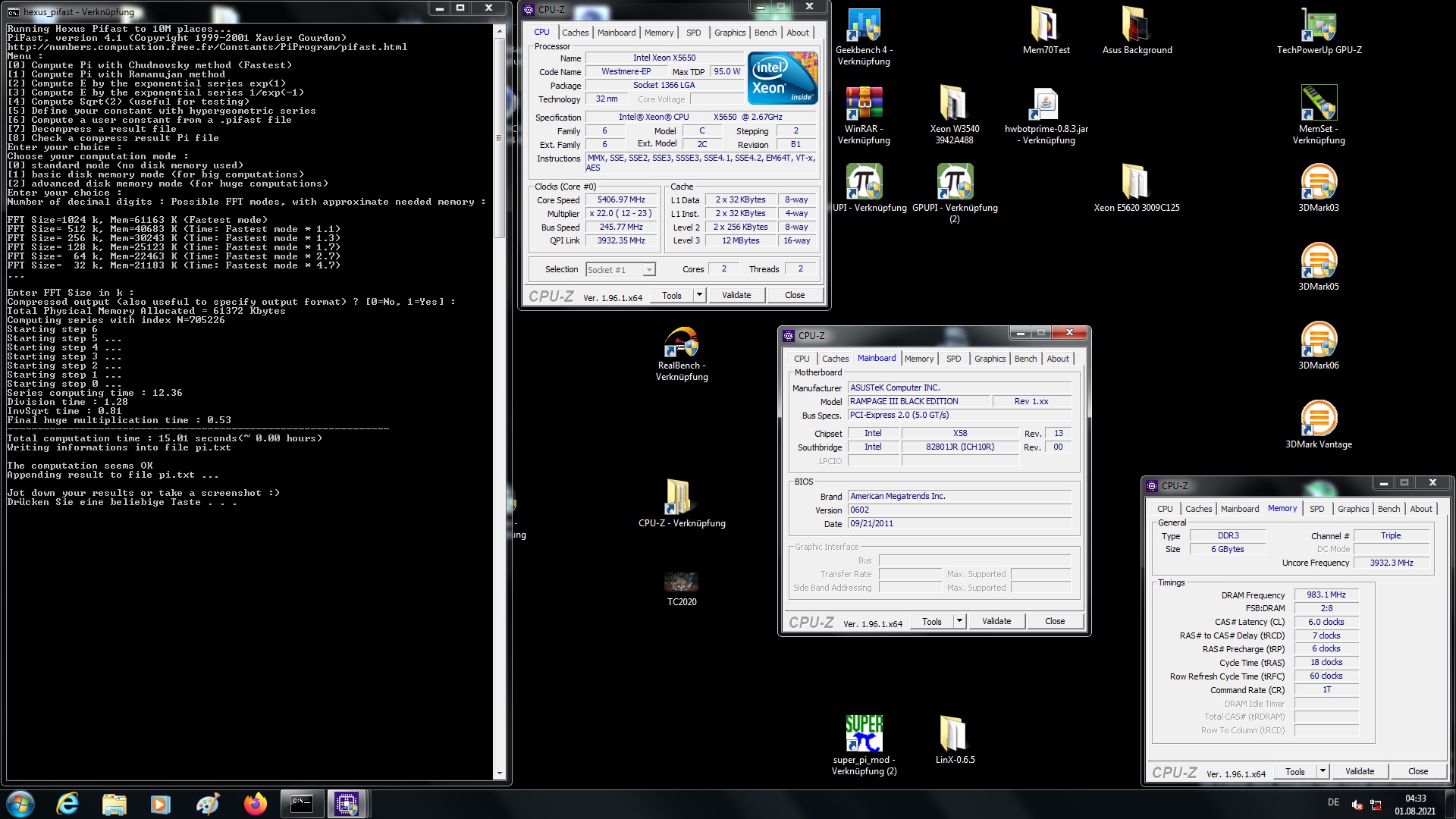Click Validate in the Memory window
This screenshot has height=819, width=1456.
1359,771
